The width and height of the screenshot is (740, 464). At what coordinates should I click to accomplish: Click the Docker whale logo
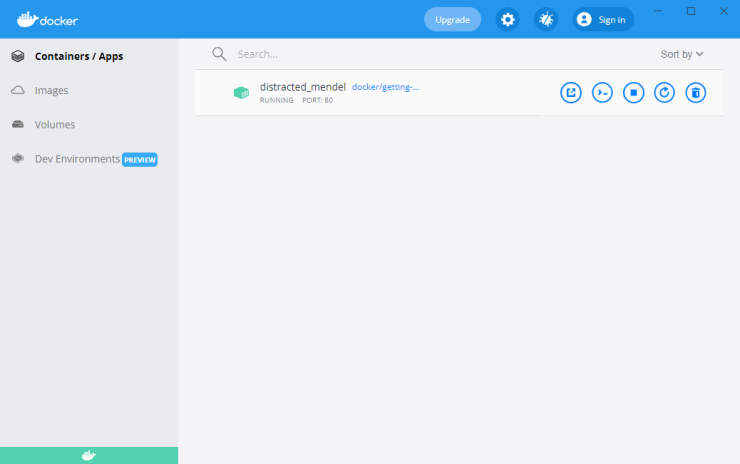(x=47, y=19)
